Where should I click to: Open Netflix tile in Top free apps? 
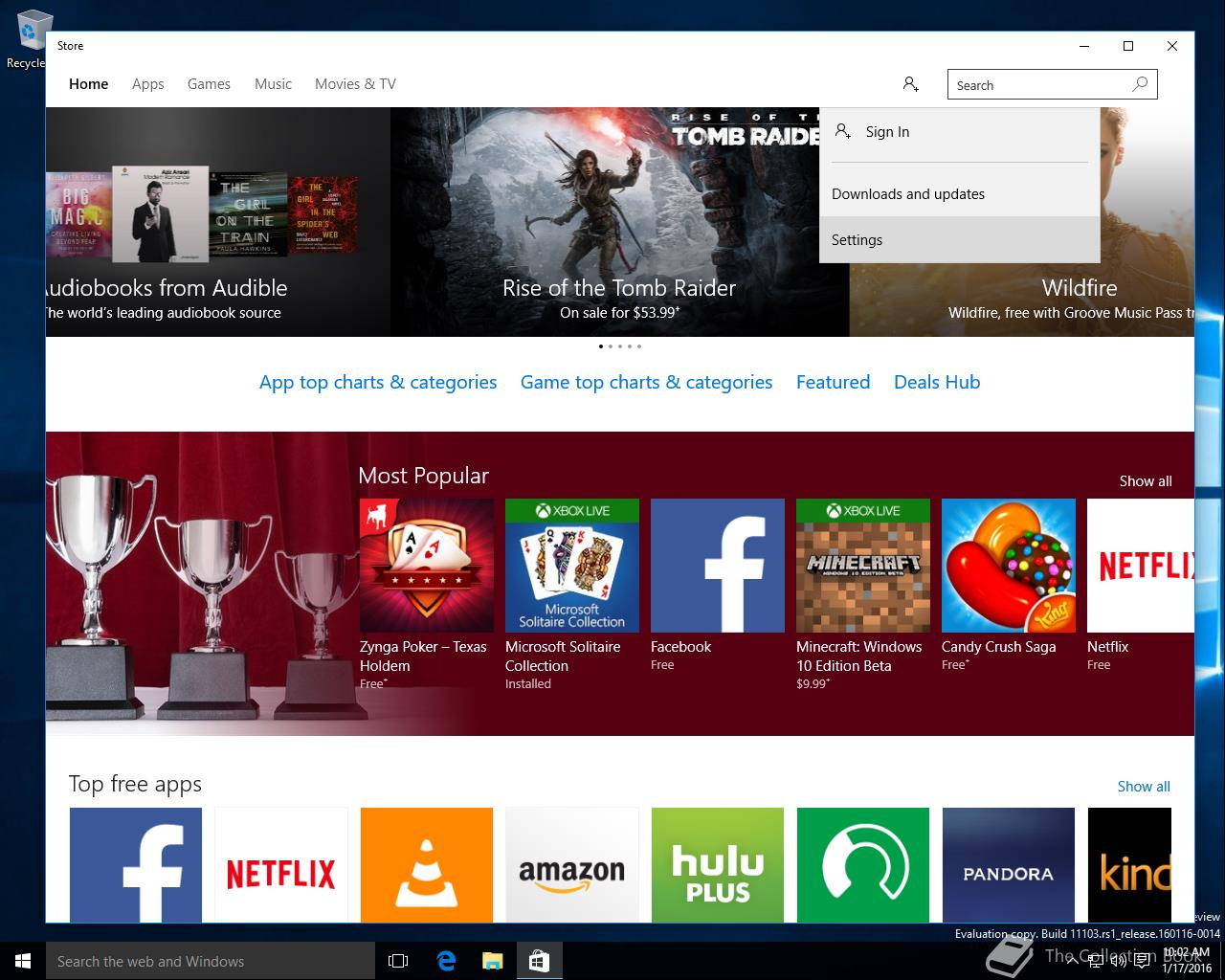[281, 864]
